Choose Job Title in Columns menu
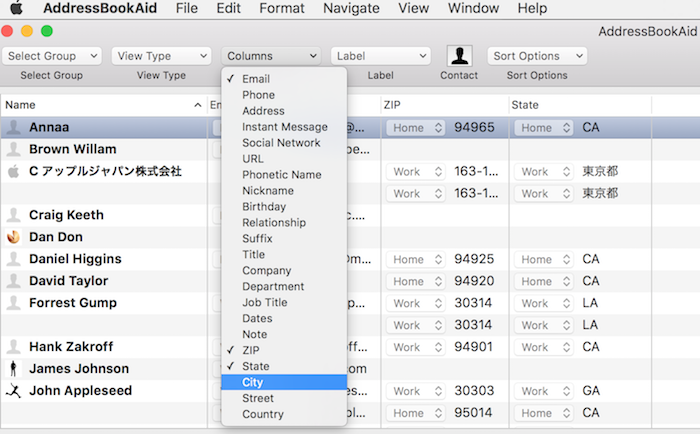 [x=284, y=302]
